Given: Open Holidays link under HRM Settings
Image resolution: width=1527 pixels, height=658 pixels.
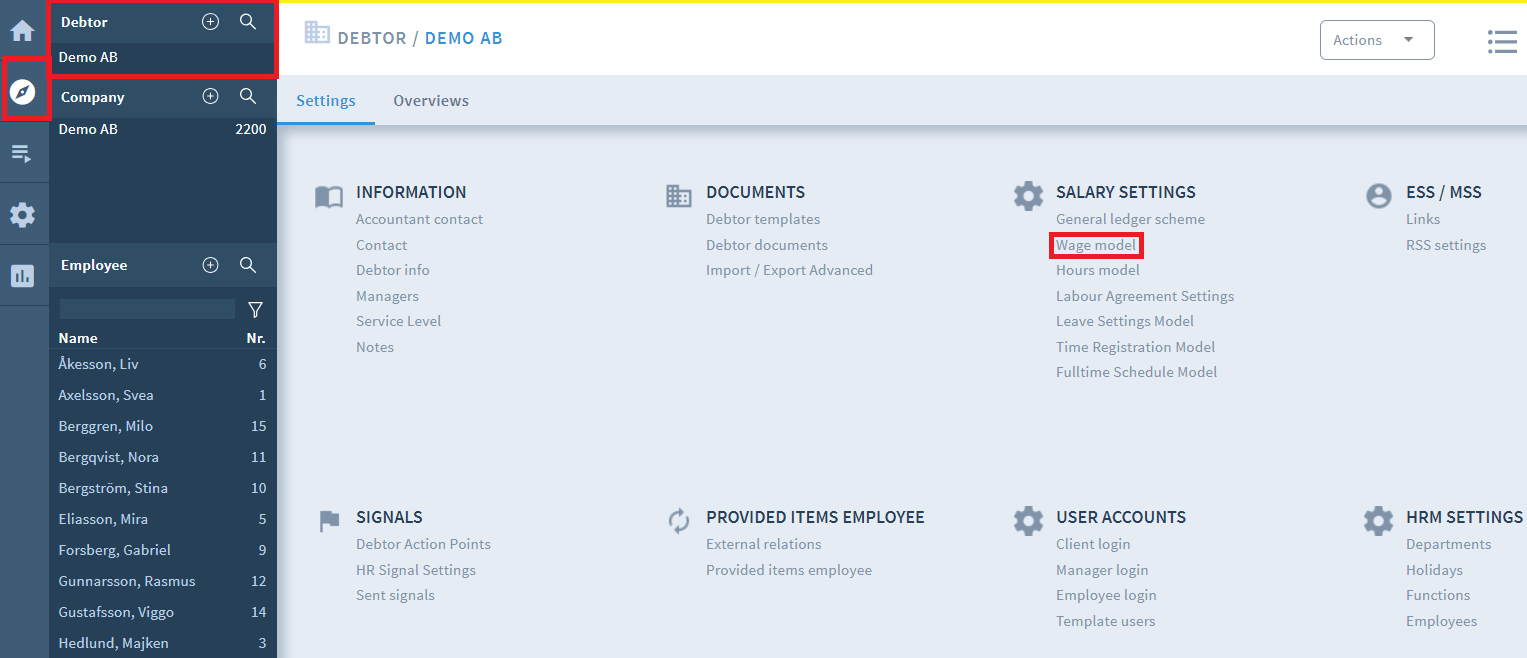Looking at the screenshot, I should pos(1434,570).
